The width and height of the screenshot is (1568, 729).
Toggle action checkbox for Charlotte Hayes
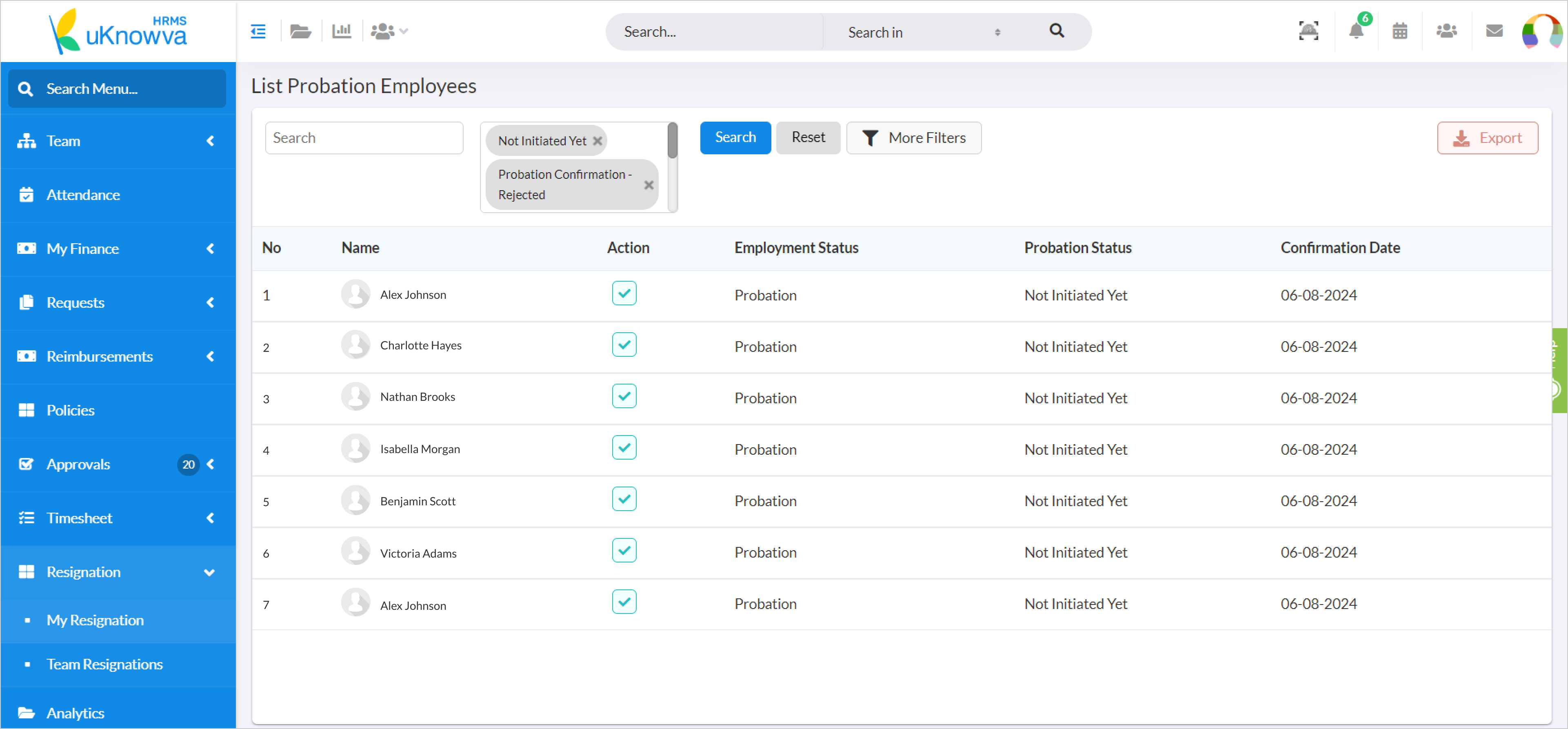pos(624,345)
